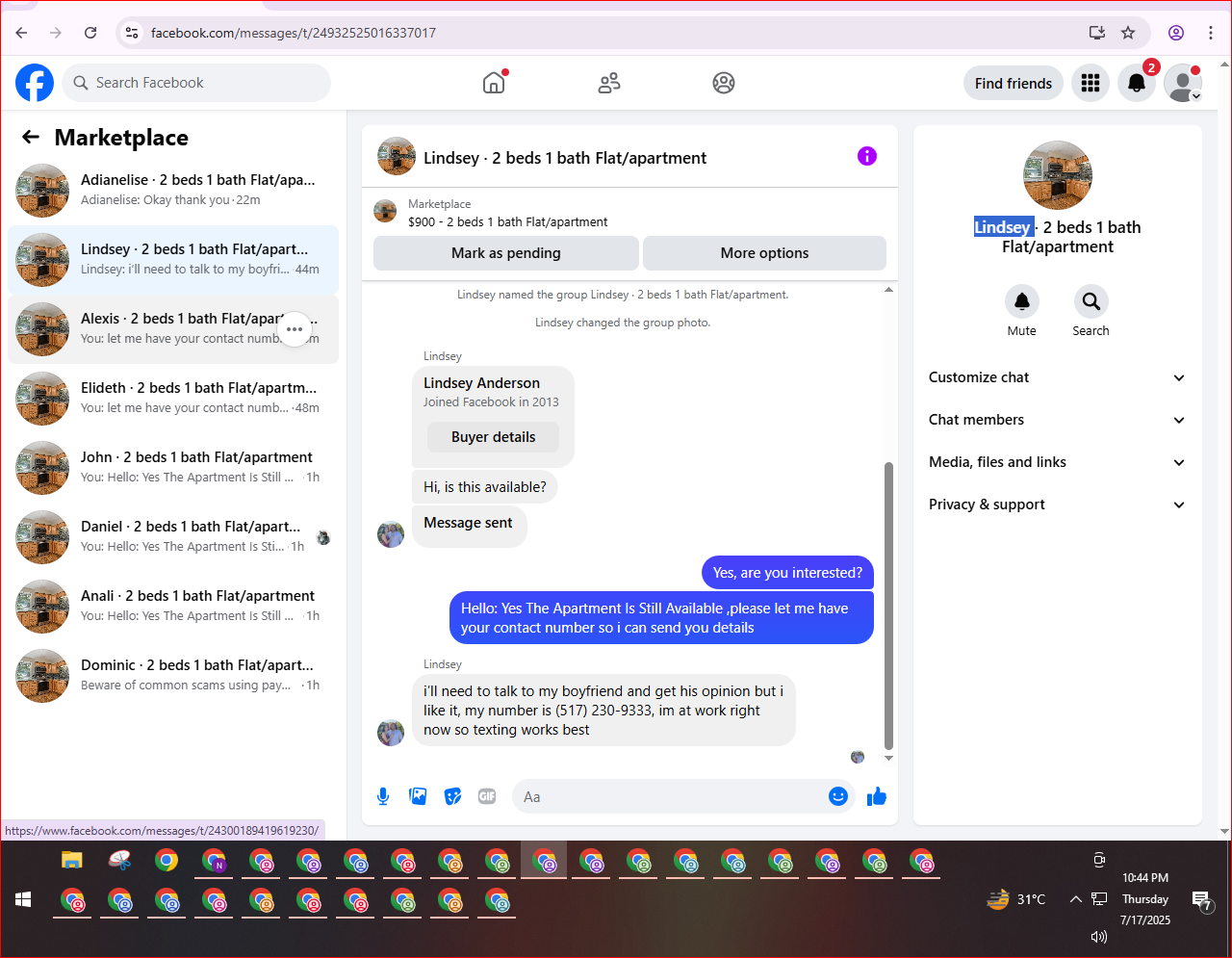
Task: Open Chrome's three-dot menu
Action: point(1211,33)
